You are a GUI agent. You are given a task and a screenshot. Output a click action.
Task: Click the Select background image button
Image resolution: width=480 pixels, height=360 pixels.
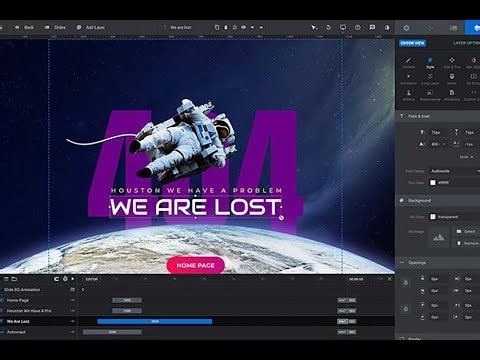467,231
